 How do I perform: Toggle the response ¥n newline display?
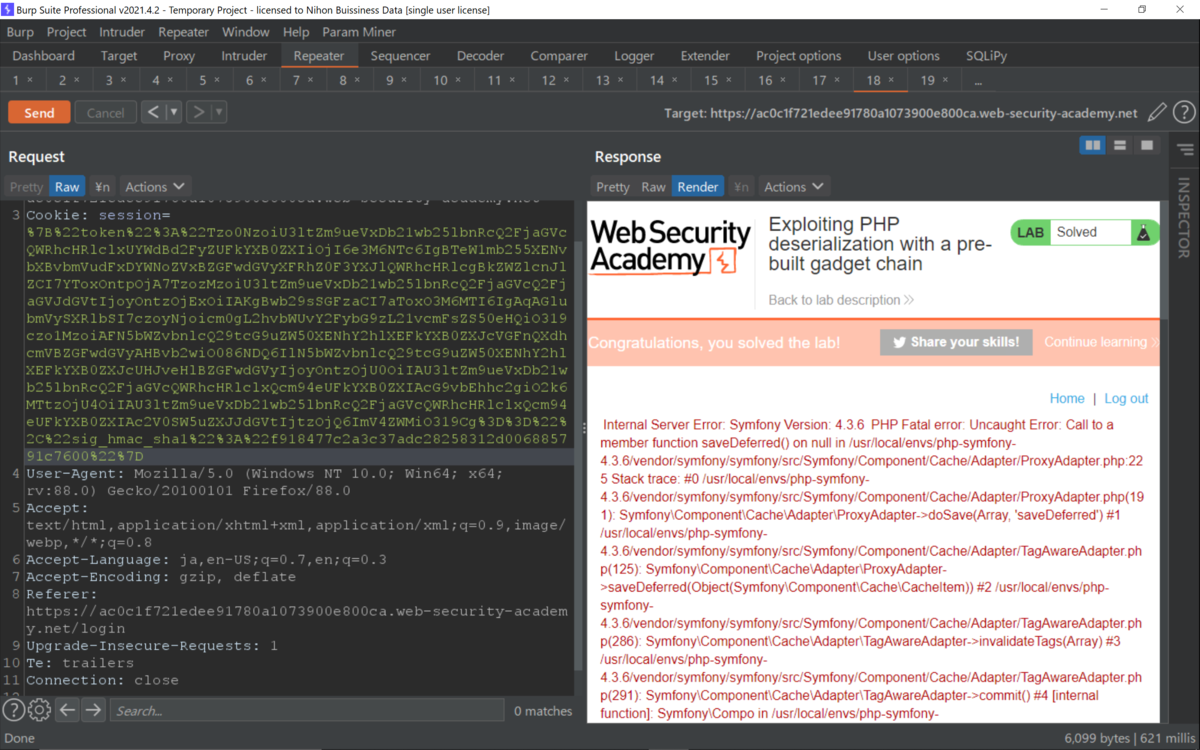[x=741, y=187]
